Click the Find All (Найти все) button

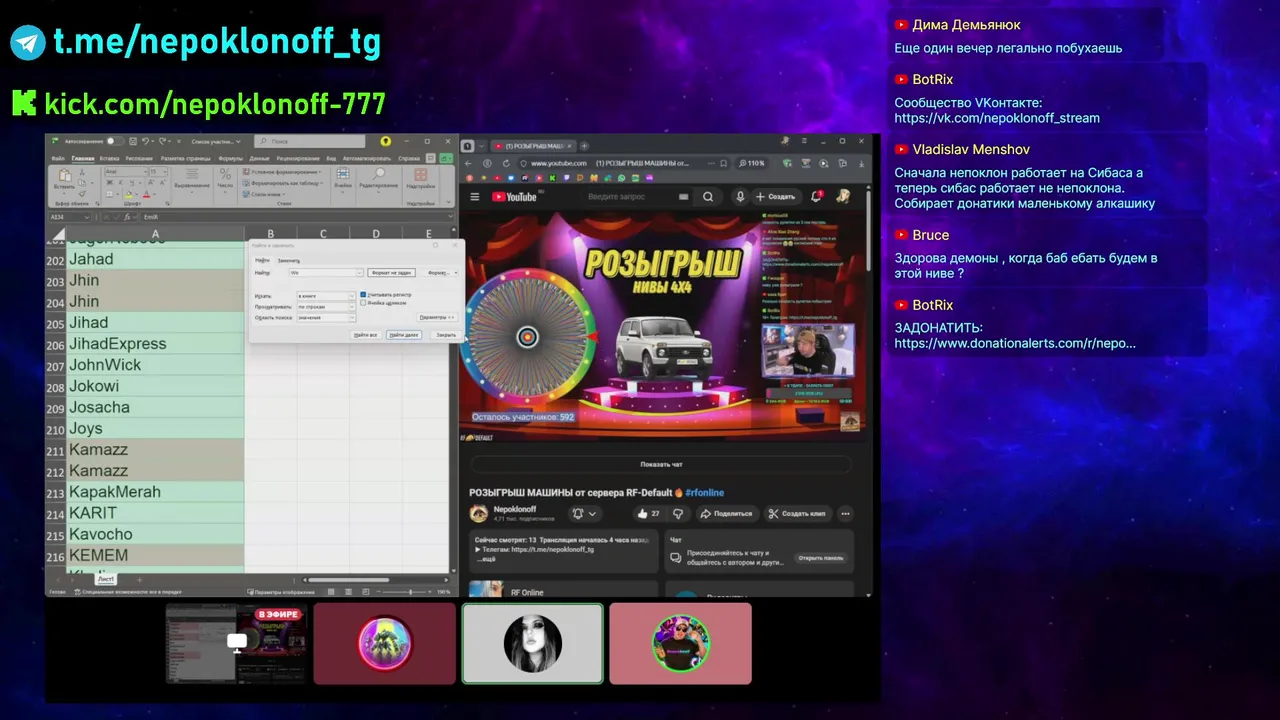pyautogui.click(x=365, y=335)
